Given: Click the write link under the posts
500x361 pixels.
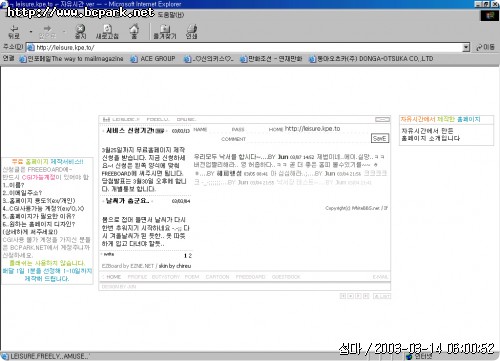Looking at the screenshot, I should [x=109, y=254].
